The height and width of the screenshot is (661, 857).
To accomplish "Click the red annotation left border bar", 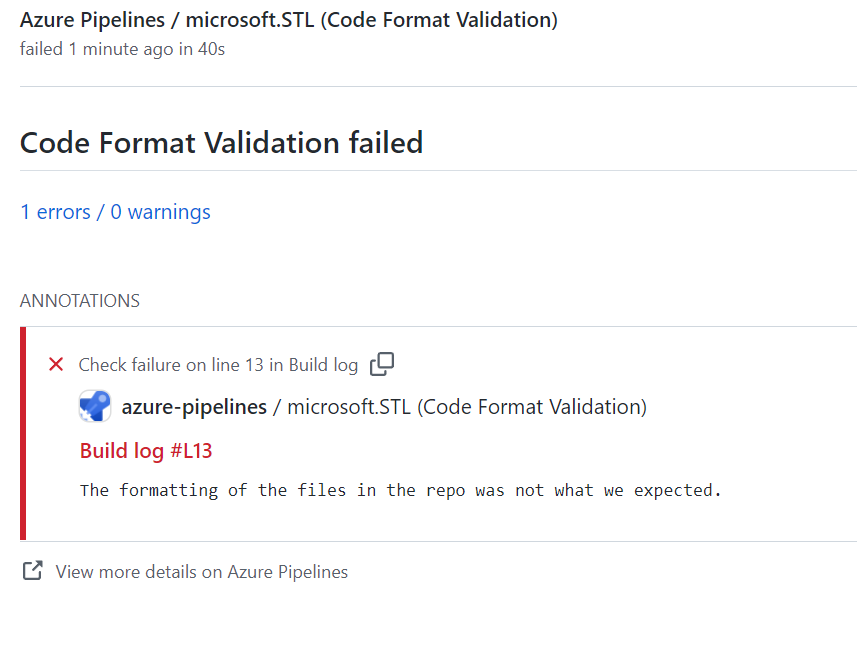I will click(x=23, y=433).
